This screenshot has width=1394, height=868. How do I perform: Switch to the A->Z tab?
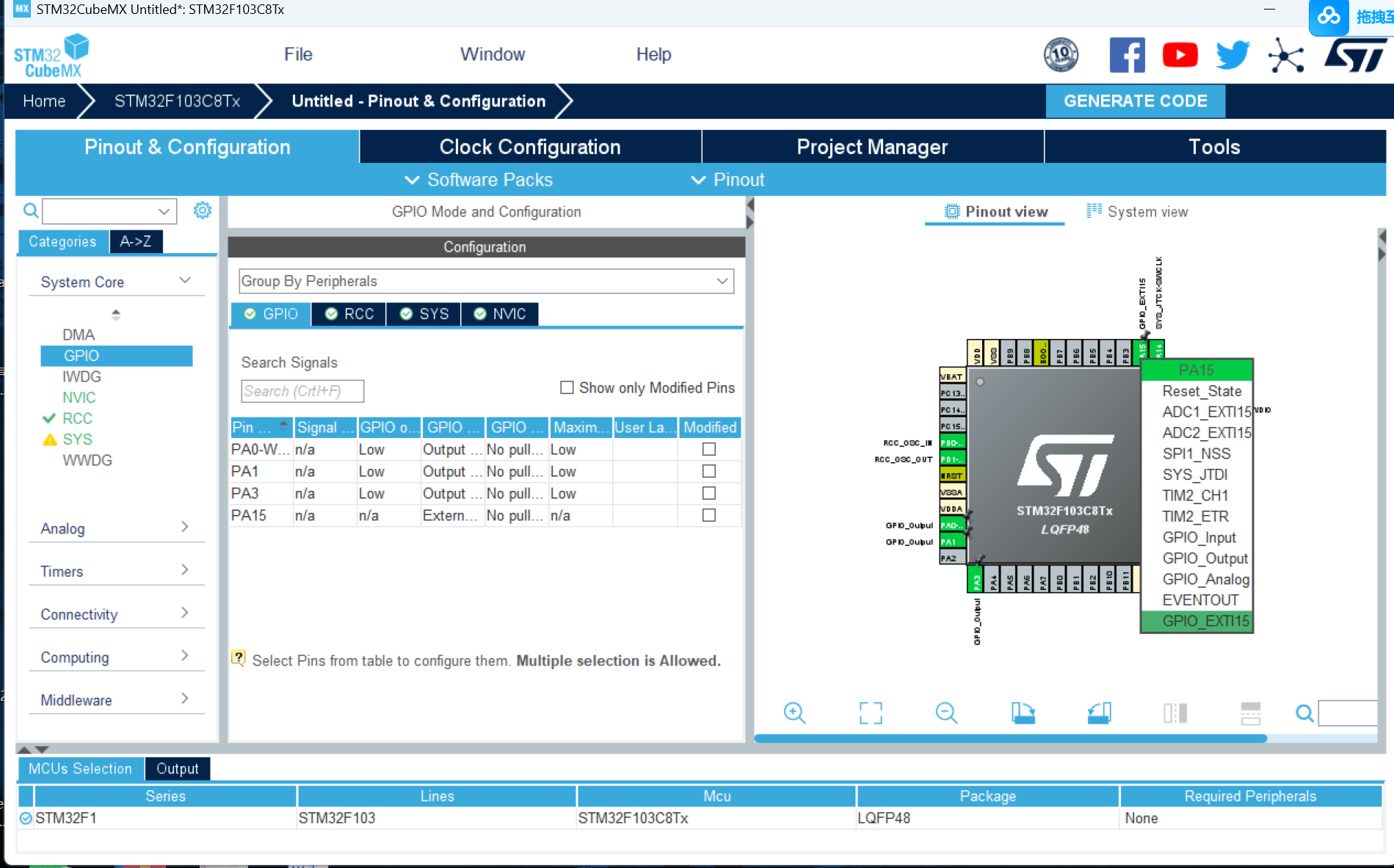coord(136,241)
